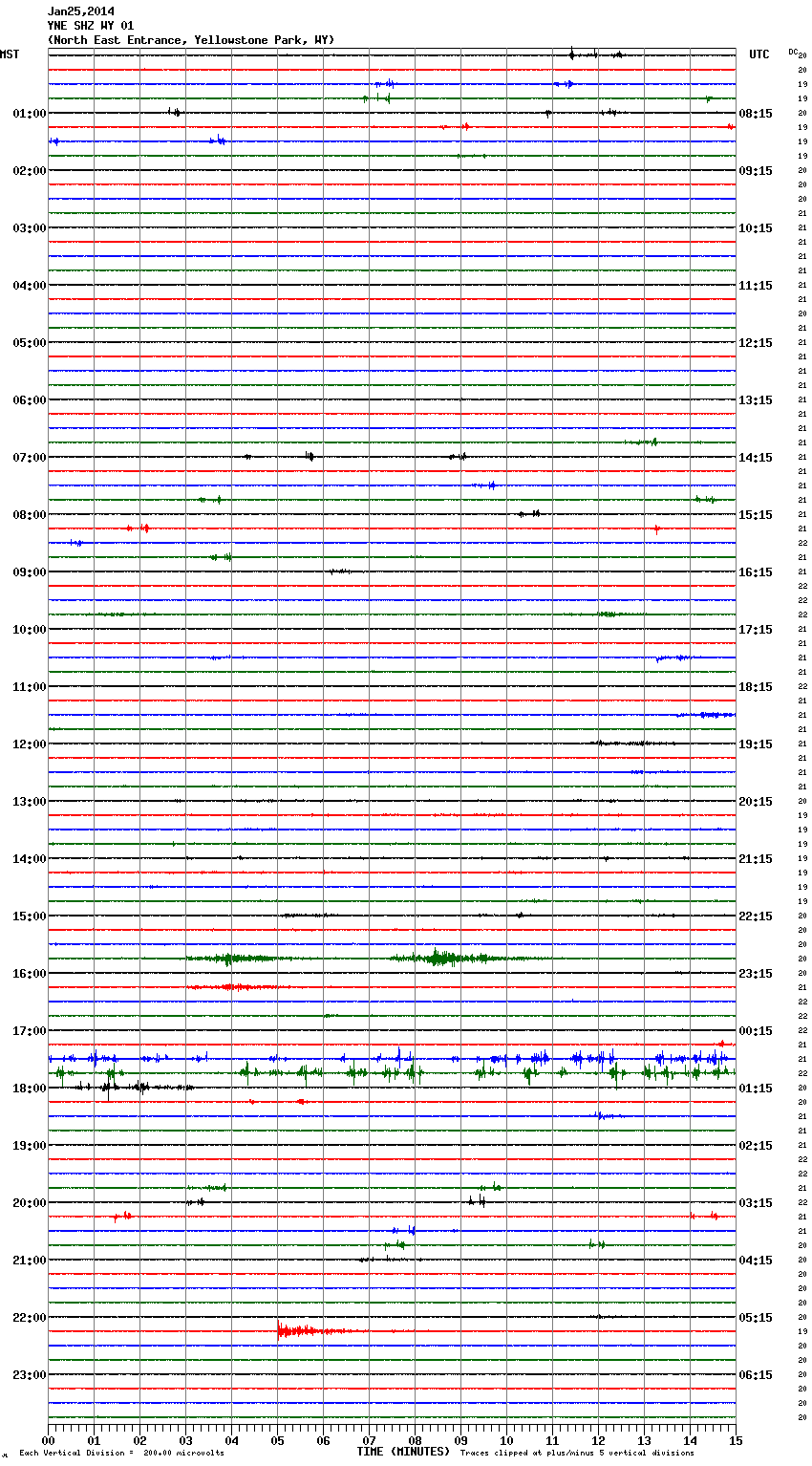
Task: Click the '16:15' UTC time label
Action: click(756, 572)
